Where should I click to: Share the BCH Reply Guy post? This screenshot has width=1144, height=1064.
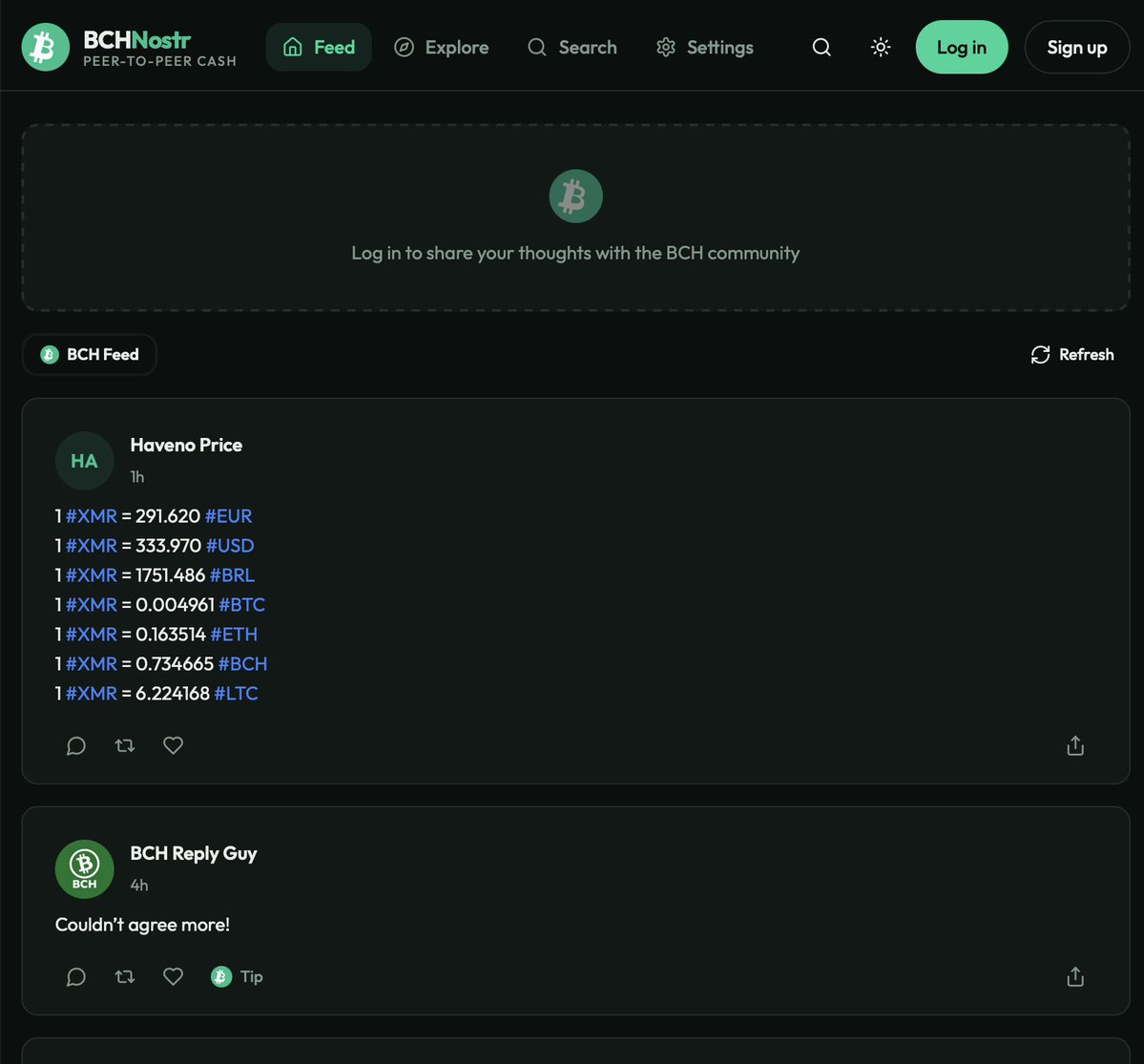click(x=1075, y=977)
